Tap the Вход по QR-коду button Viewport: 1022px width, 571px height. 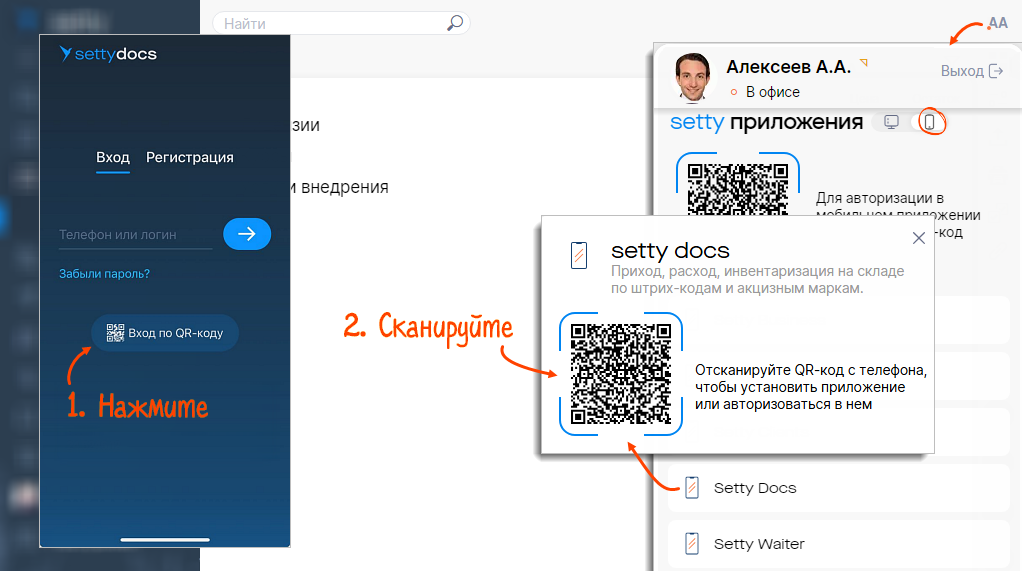pyautogui.click(x=165, y=333)
